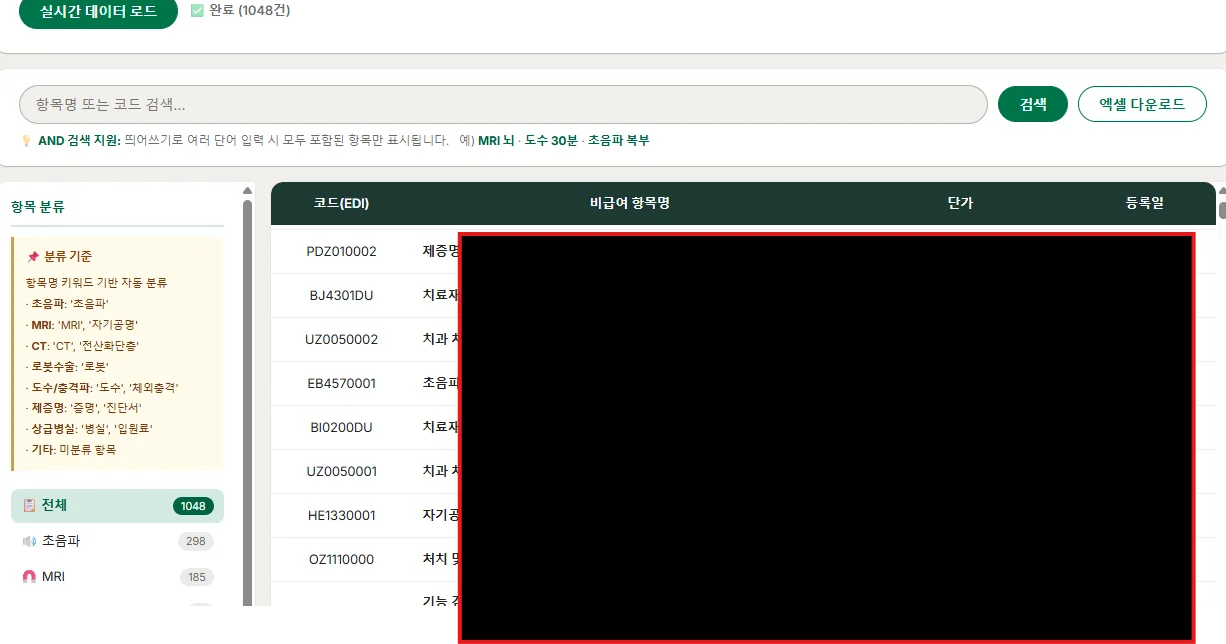The width and height of the screenshot is (1226, 644).
Task: Click the 단가 column header
Action: (960, 203)
